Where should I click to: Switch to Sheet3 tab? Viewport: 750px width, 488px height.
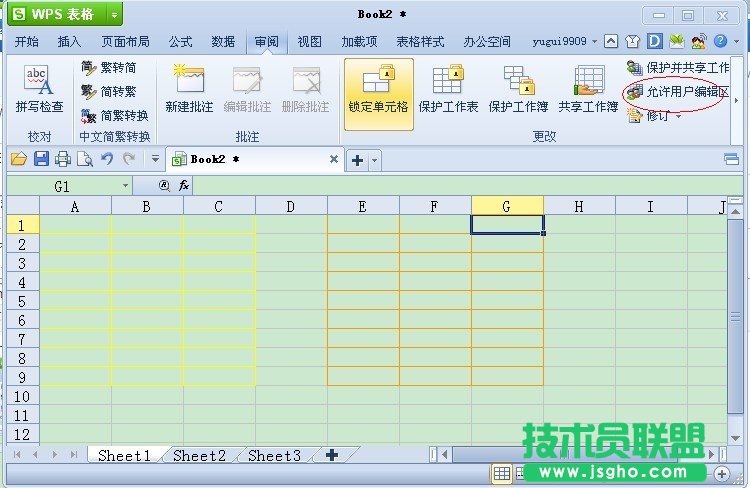point(274,455)
